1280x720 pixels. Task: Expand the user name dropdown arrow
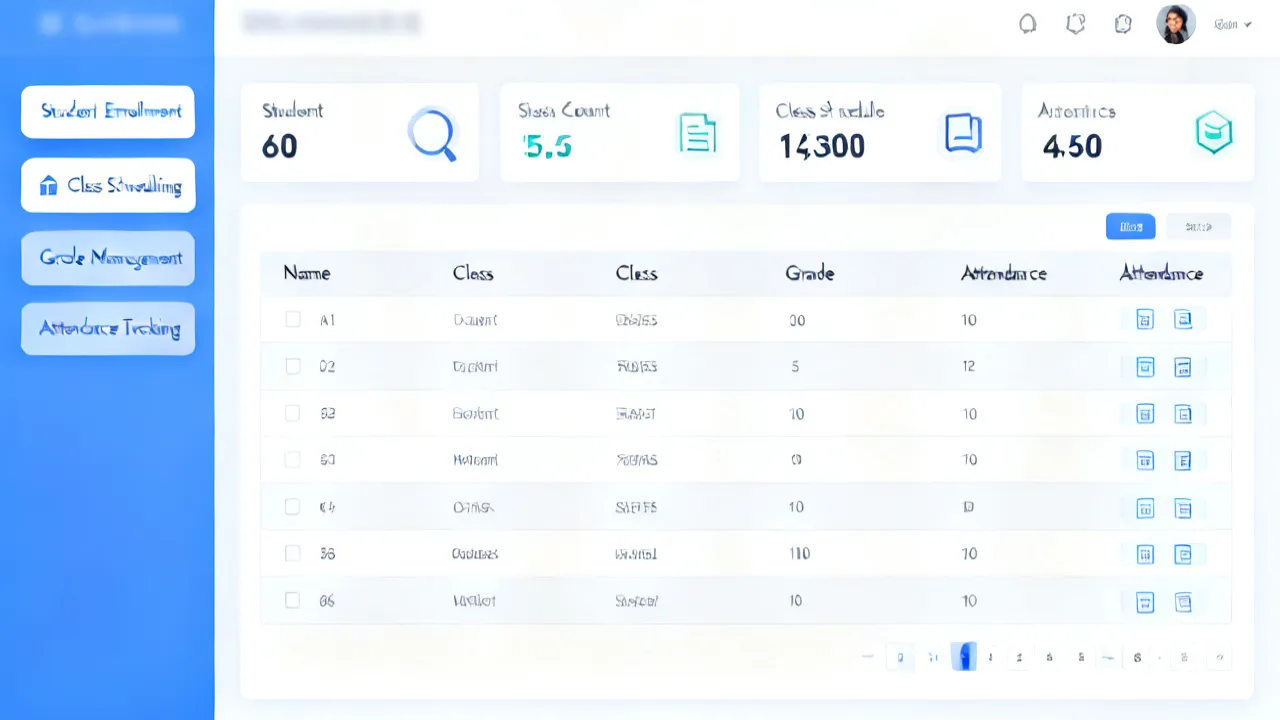tap(1247, 25)
